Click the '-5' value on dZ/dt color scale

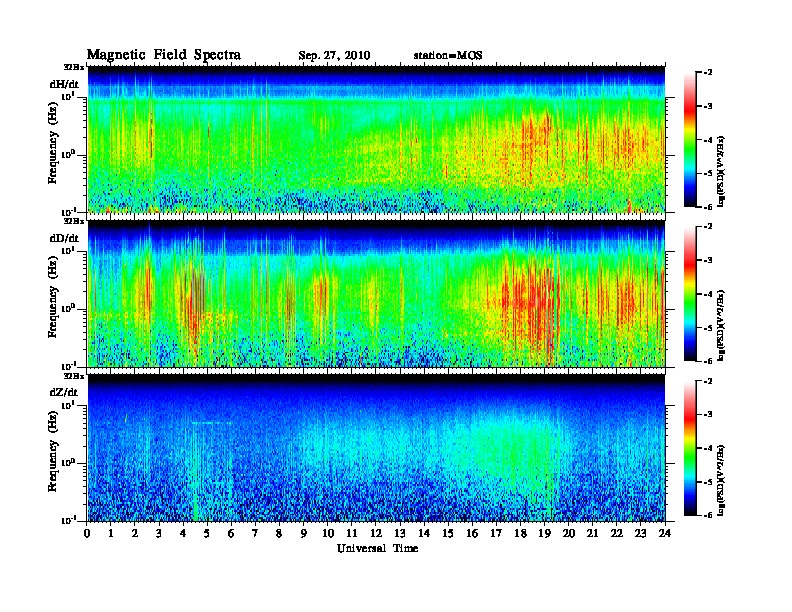707,482
